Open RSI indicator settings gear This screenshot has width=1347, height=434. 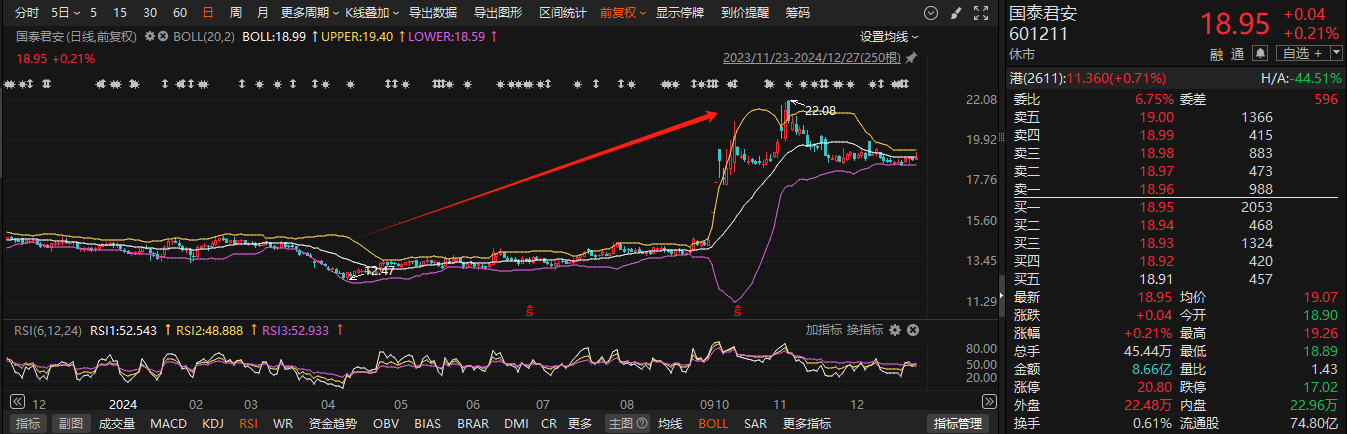pos(895,330)
